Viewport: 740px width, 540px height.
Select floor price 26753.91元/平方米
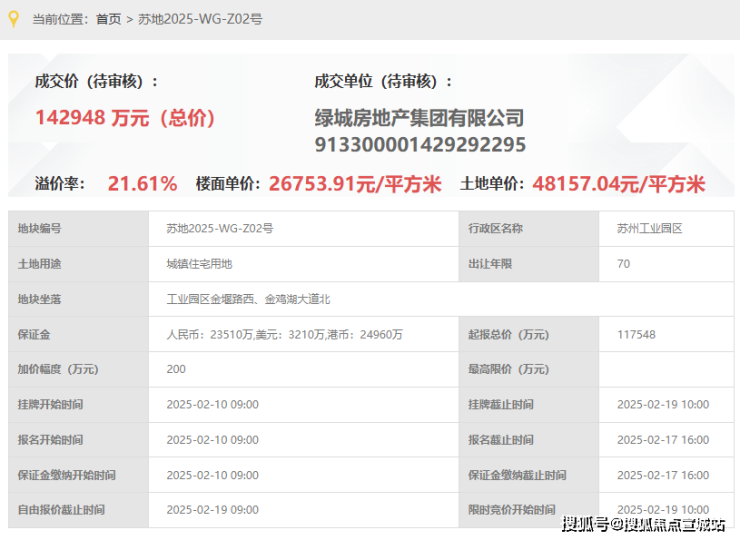[355, 184]
